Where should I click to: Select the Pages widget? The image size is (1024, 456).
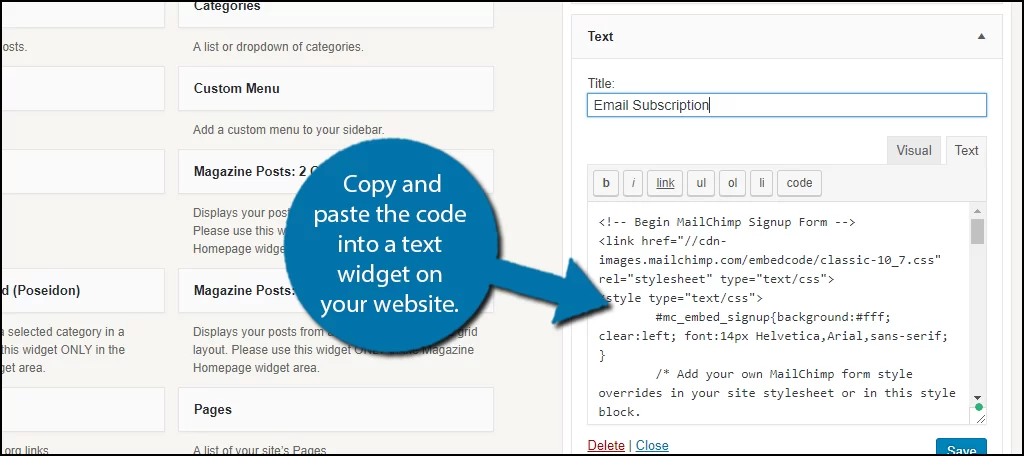(x=336, y=410)
